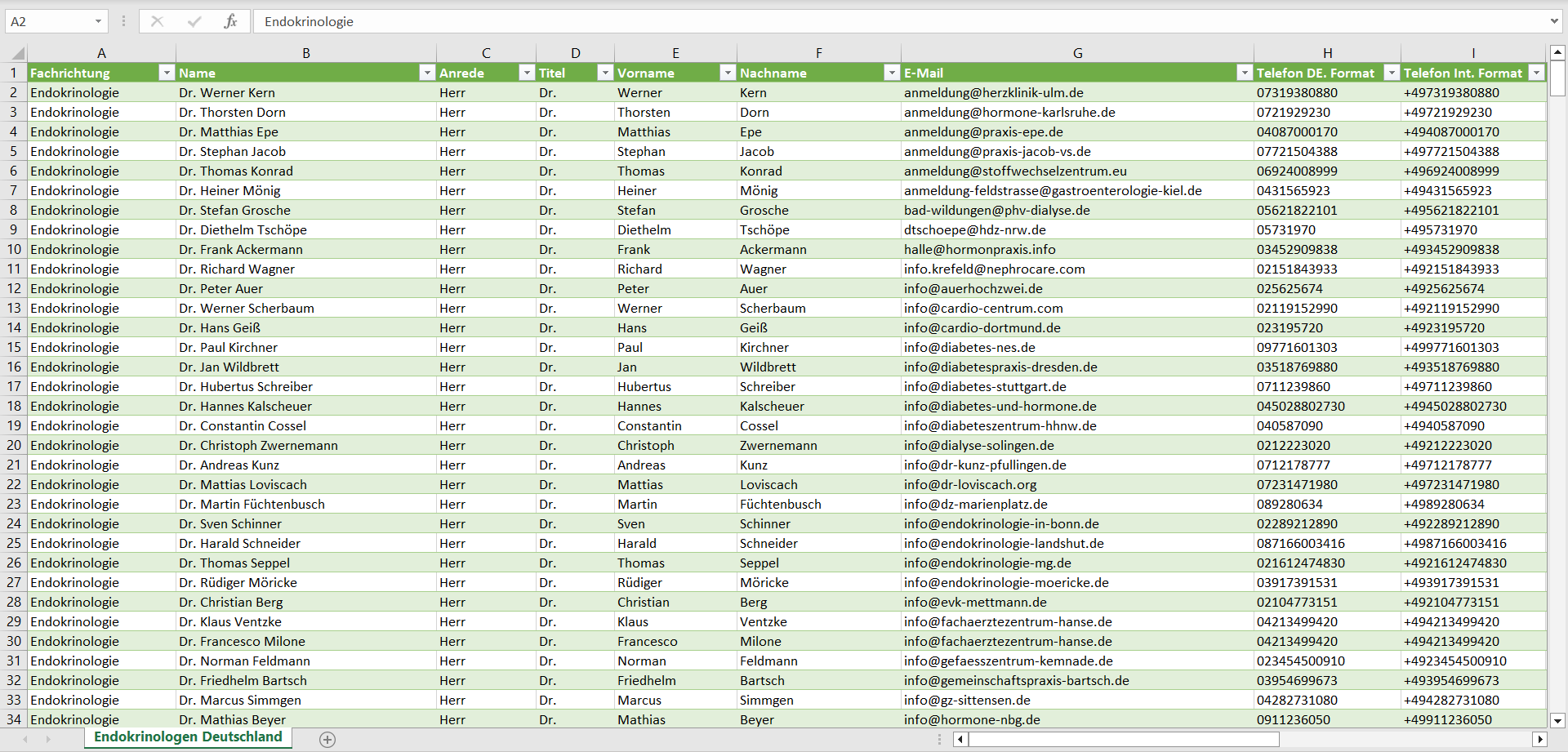Select cell with Dr. Werner Kern
Screen dimensions: 1568x752
coord(306,92)
